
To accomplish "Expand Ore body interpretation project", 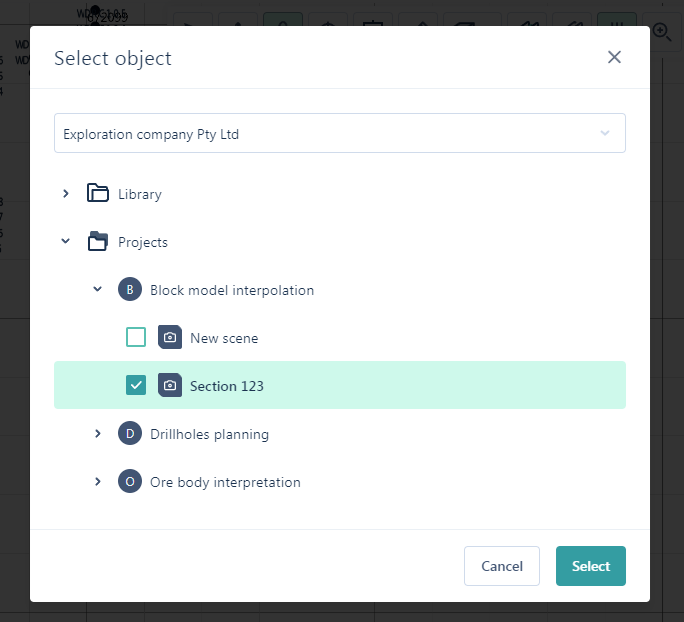I will pos(98,482).
